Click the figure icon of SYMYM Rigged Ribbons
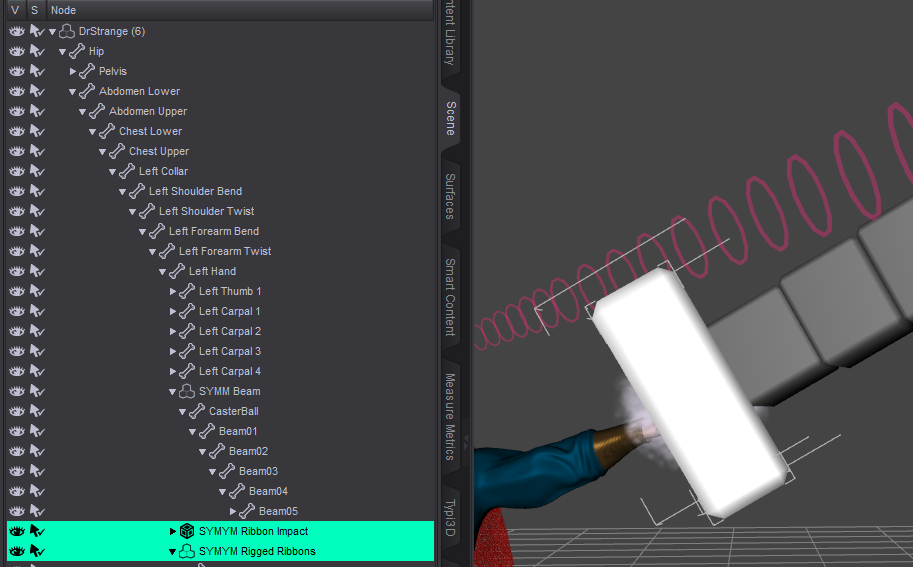 [x=186, y=551]
